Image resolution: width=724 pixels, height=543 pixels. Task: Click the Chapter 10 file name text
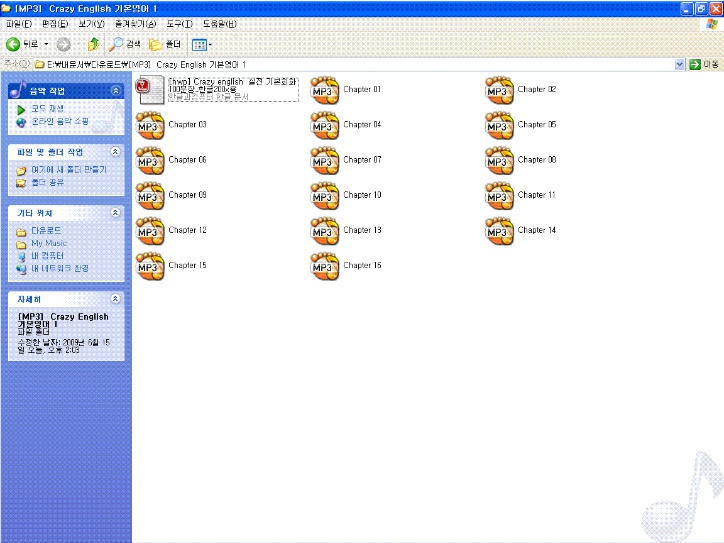point(362,195)
